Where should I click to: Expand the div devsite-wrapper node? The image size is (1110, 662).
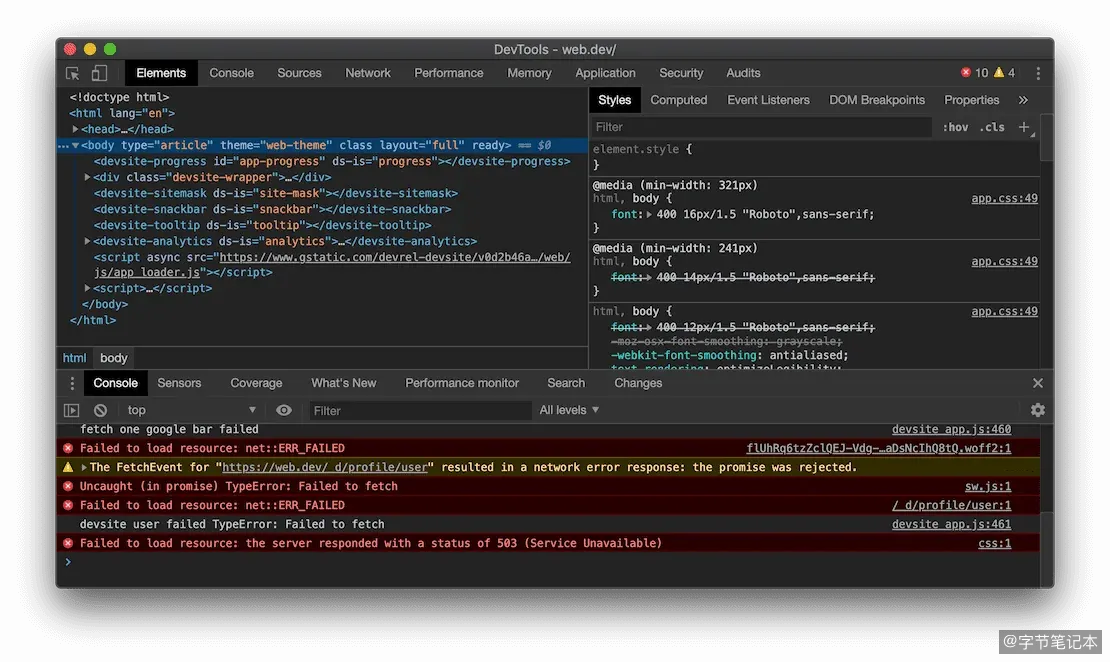[x=87, y=177]
